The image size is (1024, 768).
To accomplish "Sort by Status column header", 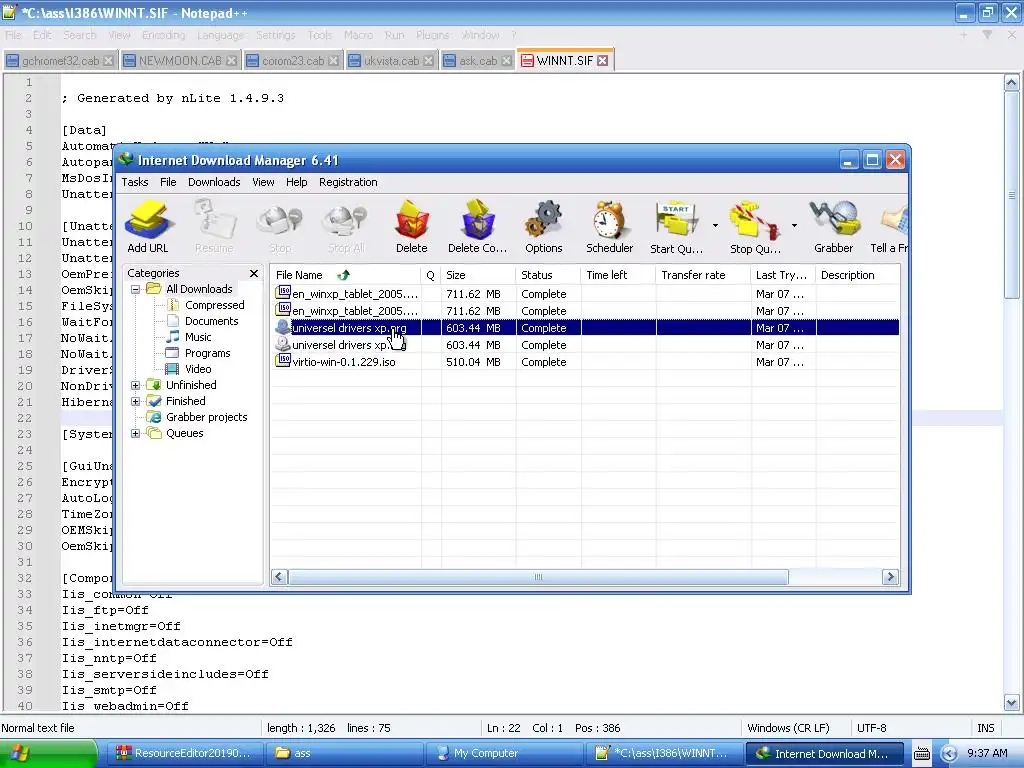I will 548,275.
